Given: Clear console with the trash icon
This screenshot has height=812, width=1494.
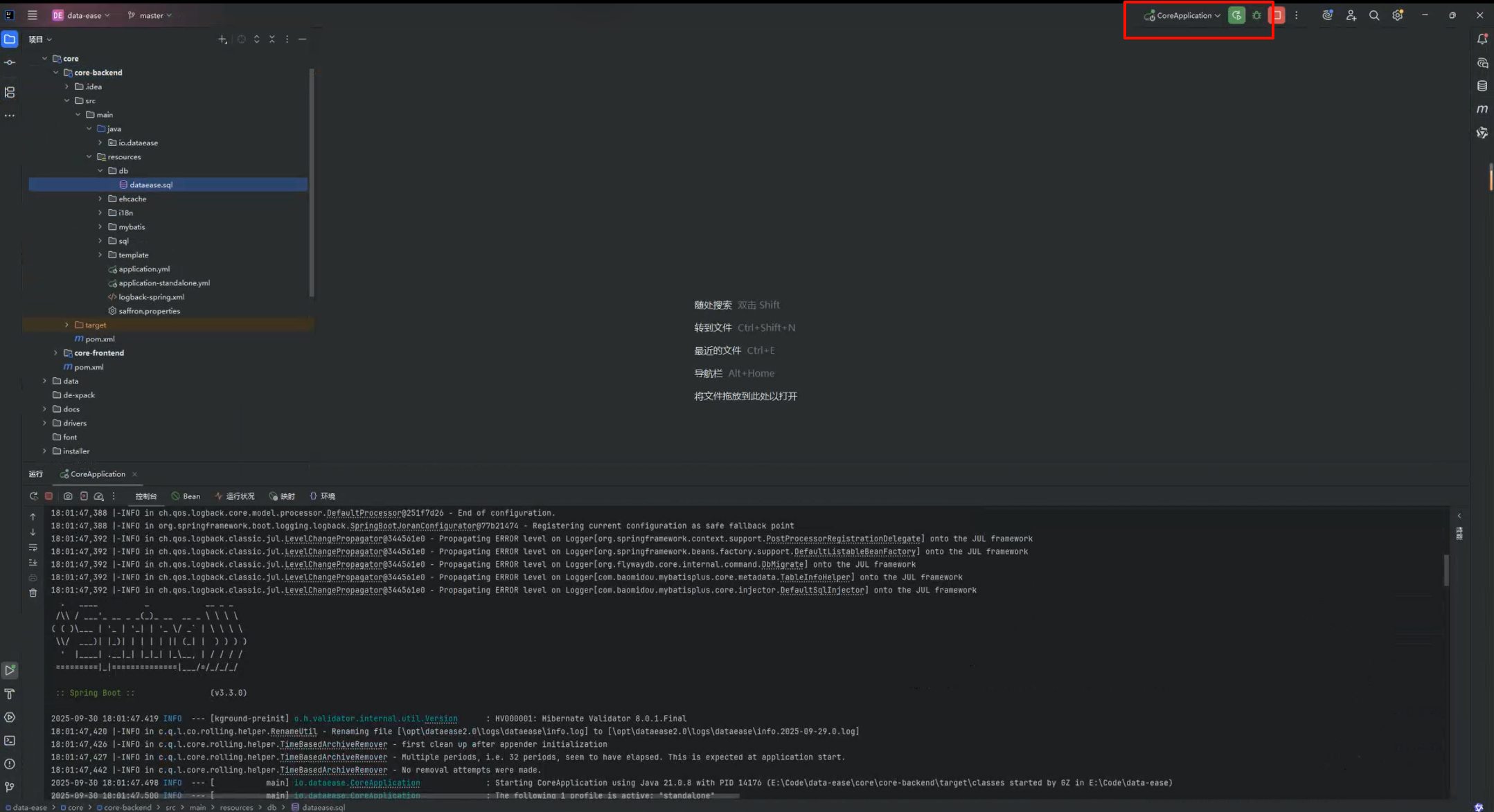Looking at the screenshot, I should (33, 593).
